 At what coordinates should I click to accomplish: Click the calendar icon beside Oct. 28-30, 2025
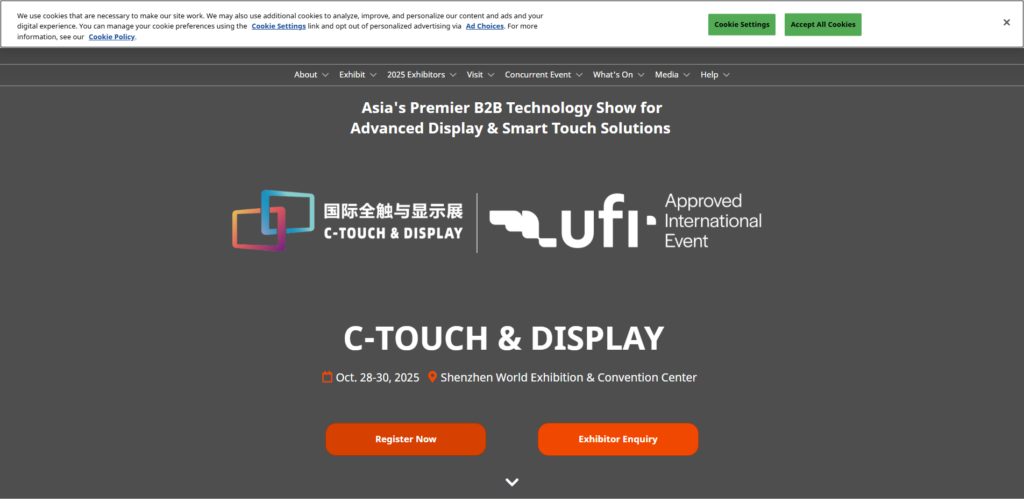(327, 377)
